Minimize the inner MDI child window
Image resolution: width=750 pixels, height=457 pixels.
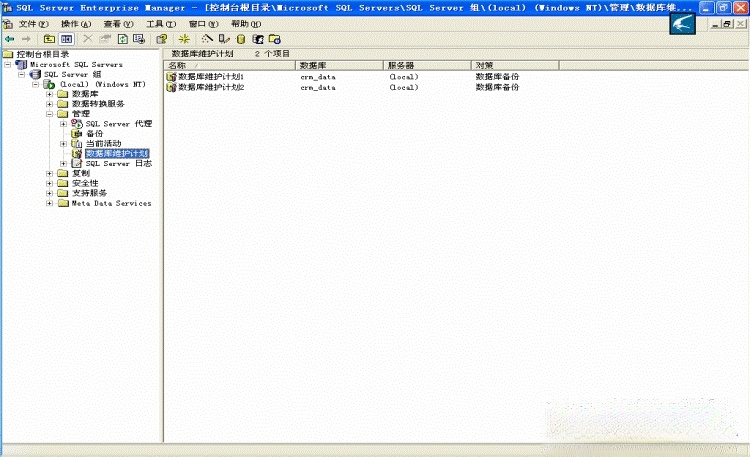716,23
